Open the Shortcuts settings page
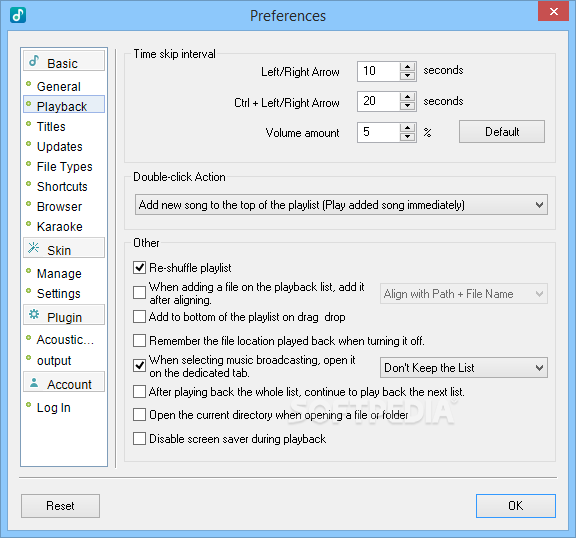Screen dimensions: 576x538 62,187
